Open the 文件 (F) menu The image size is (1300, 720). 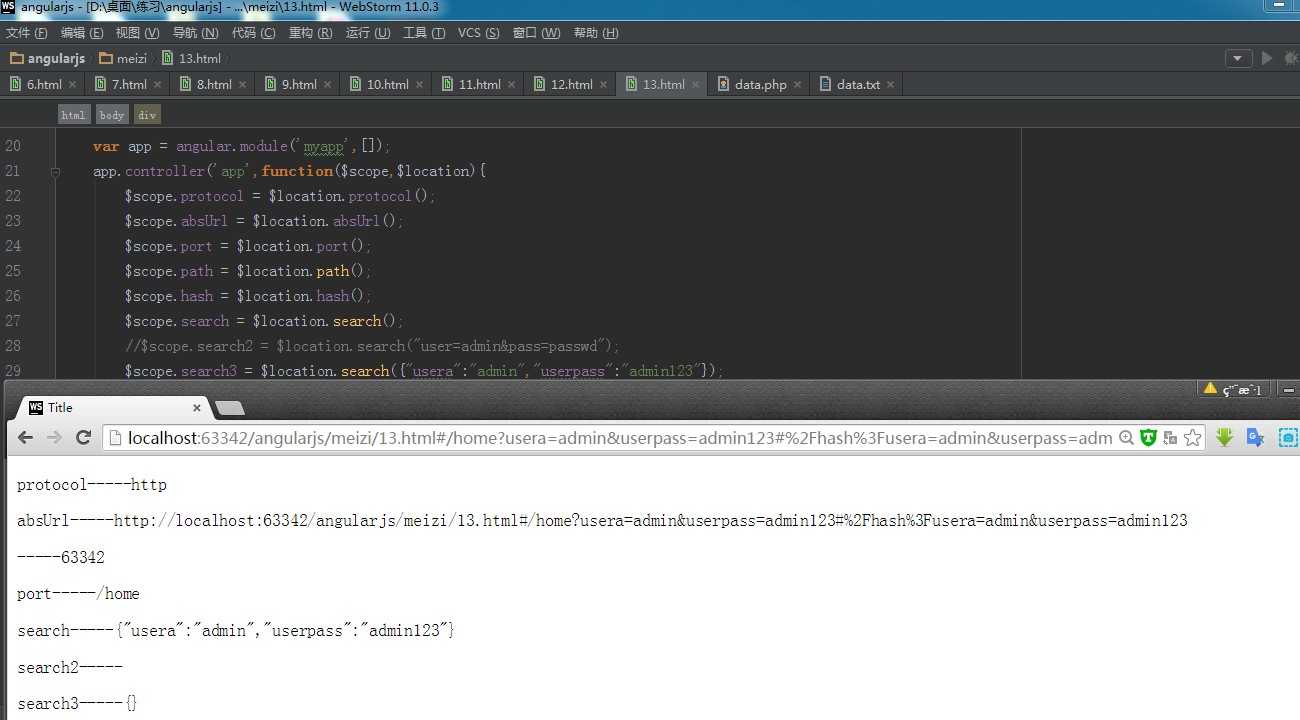(27, 33)
